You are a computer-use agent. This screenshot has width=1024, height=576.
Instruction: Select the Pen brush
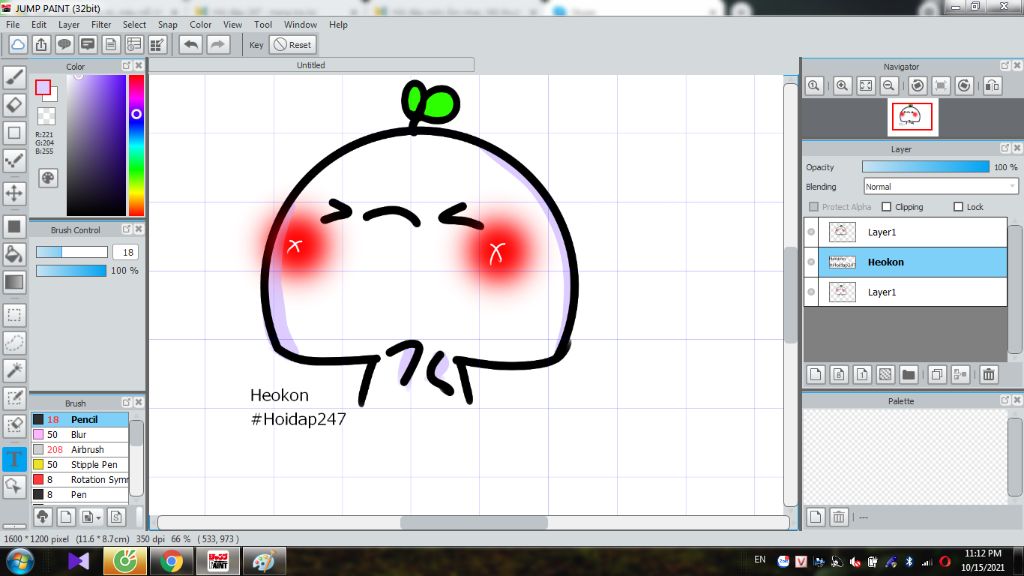(80, 494)
